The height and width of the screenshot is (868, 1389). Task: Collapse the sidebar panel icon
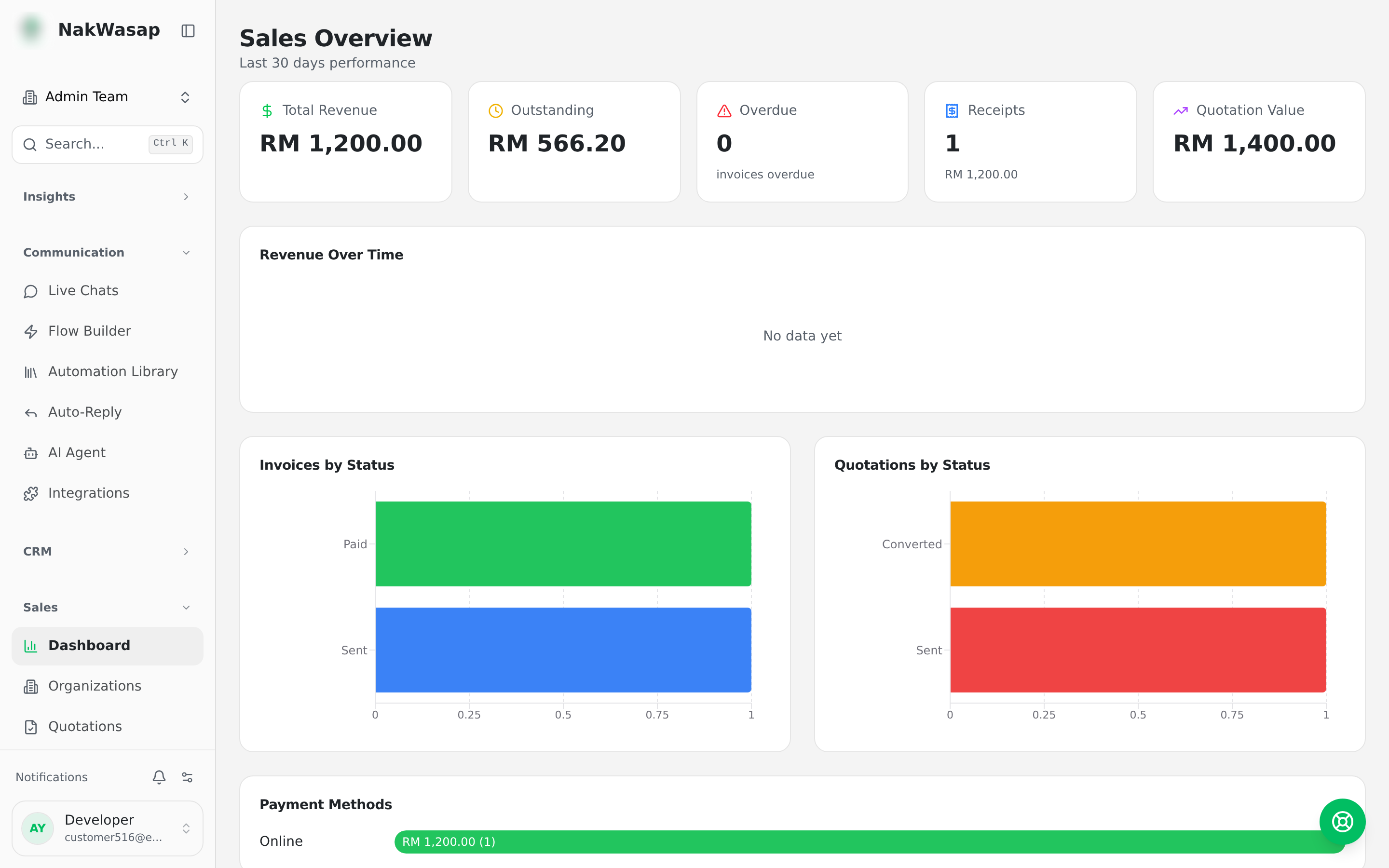tap(188, 30)
